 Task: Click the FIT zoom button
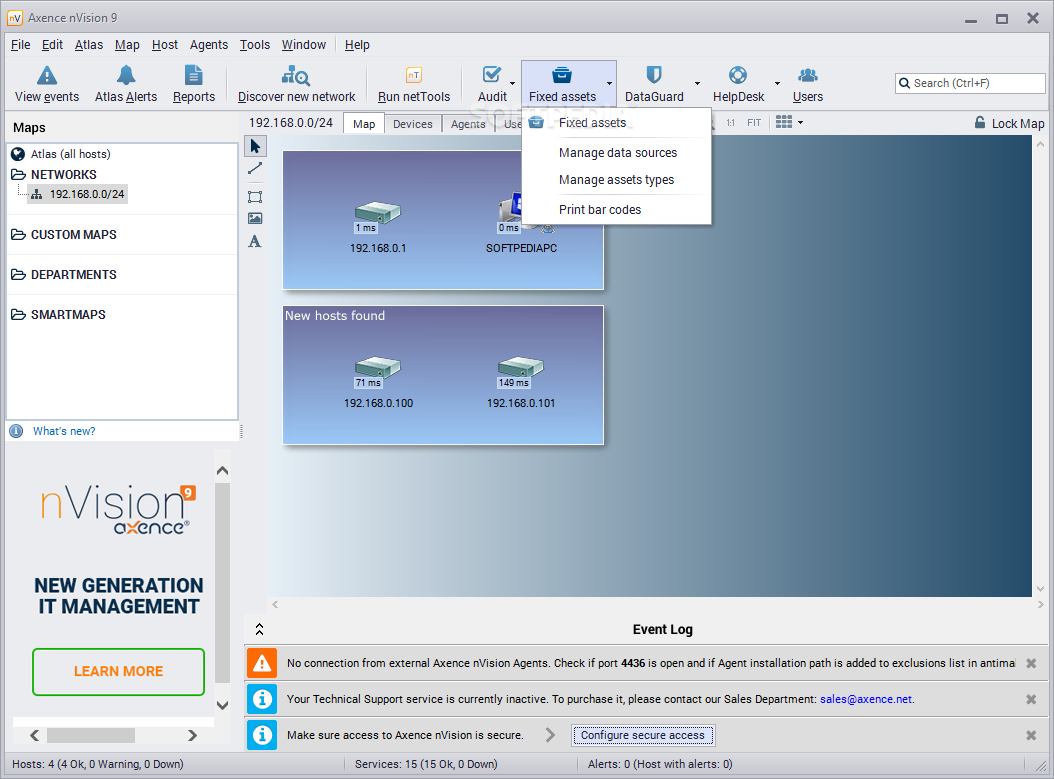(x=754, y=123)
